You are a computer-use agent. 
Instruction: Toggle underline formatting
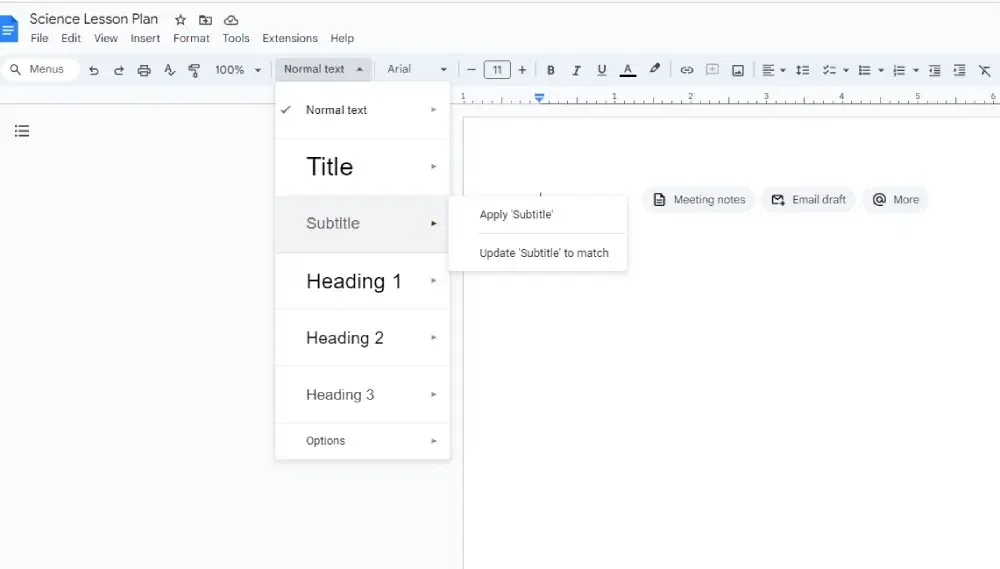601,70
